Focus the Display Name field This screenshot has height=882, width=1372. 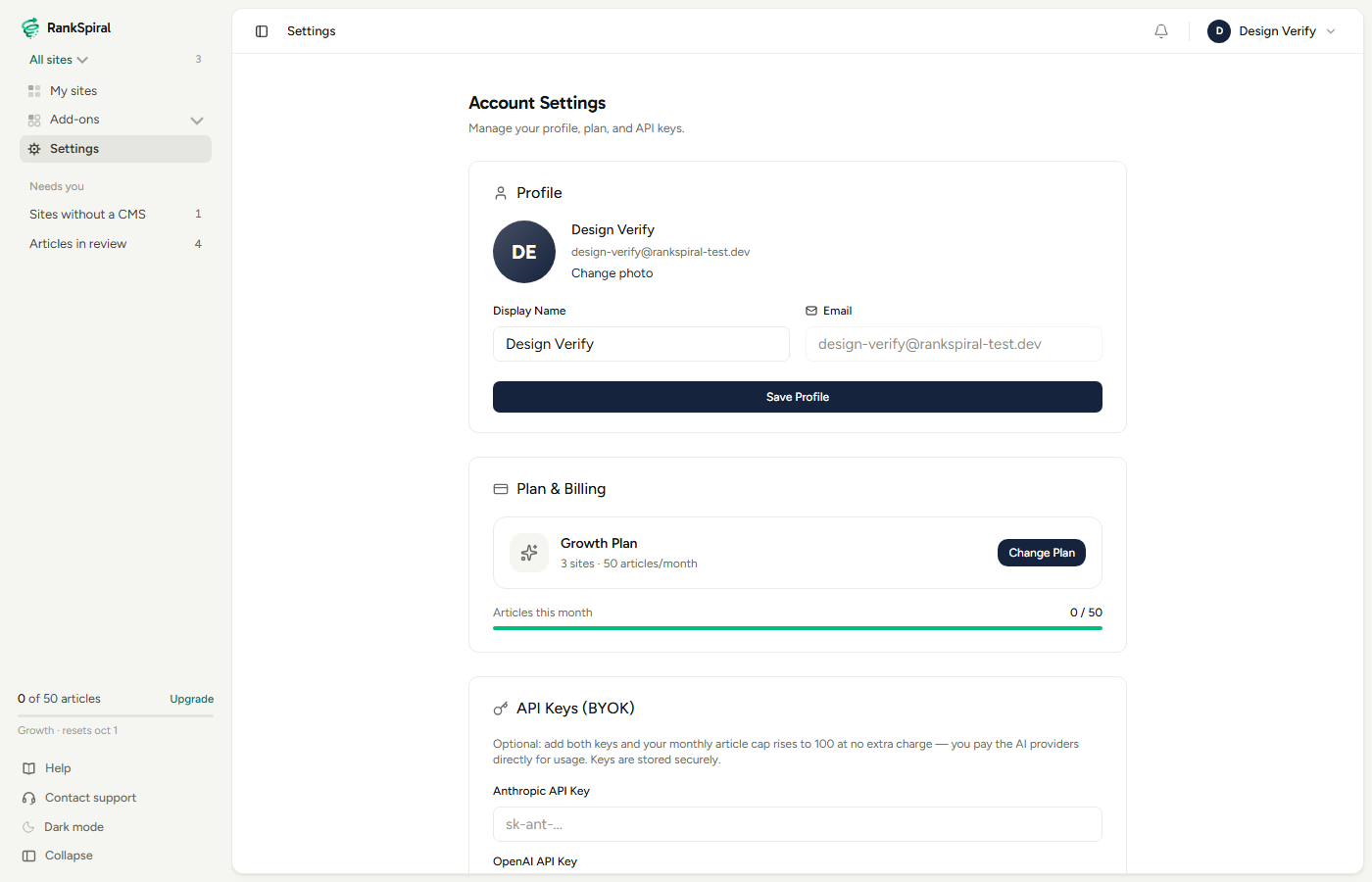pos(641,344)
